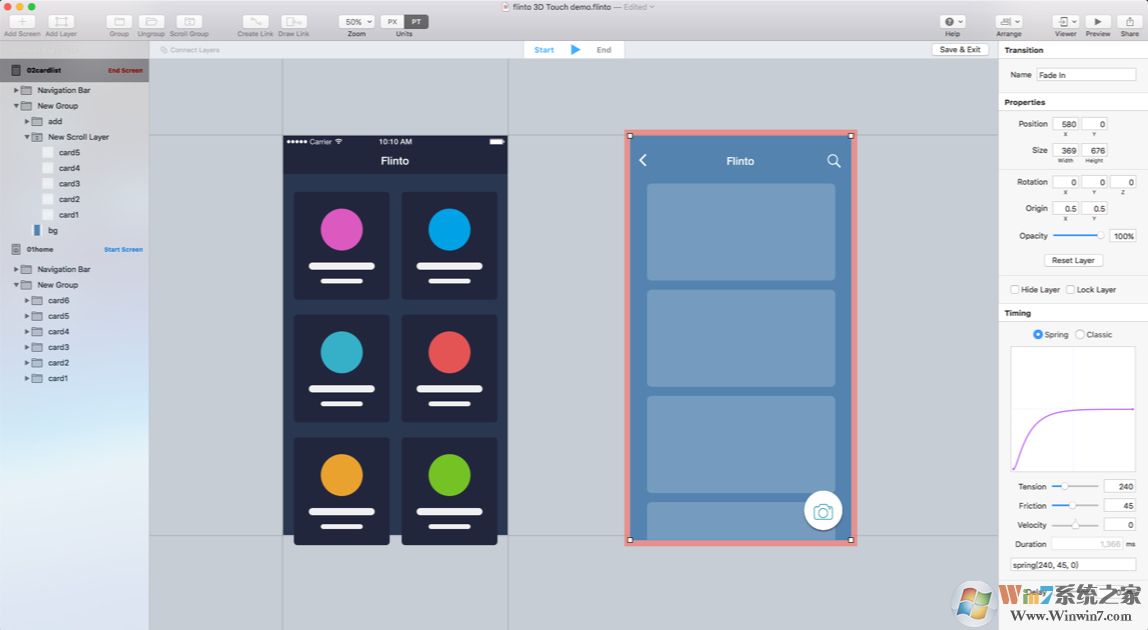The width and height of the screenshot is (1148, 630).
Task: Adjust the Velocity slider
Action: [x=1075, y=525]
